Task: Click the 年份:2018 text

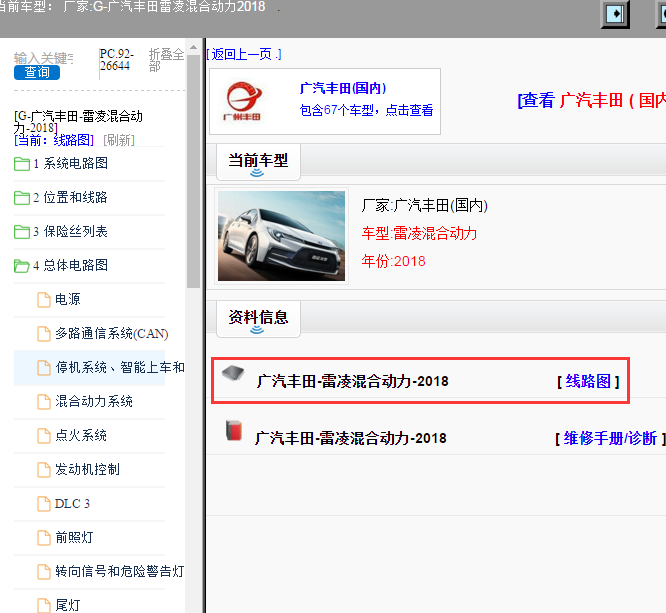Action: (393, 261)
